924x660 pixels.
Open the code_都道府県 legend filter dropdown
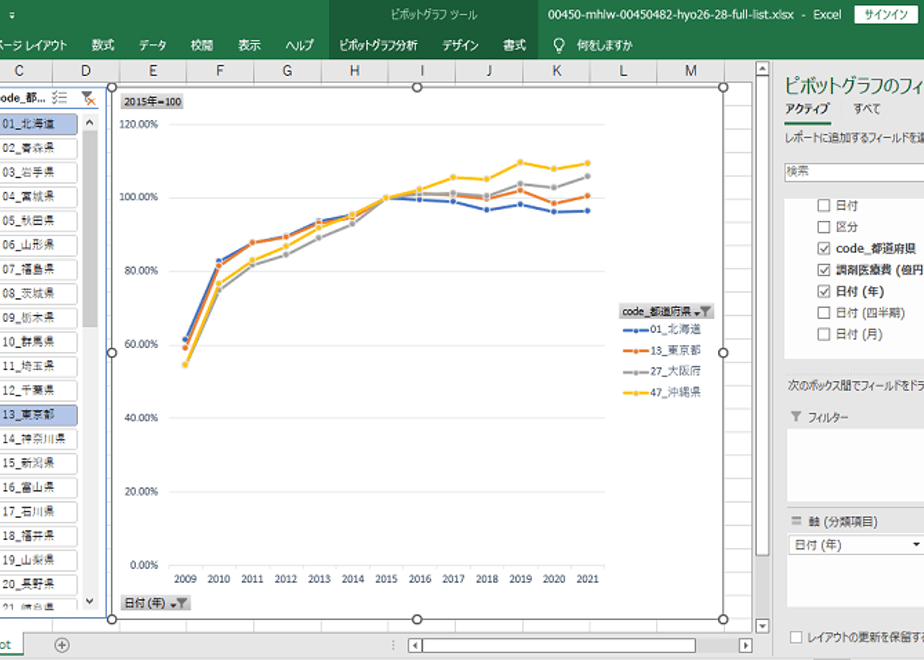click(x=666, y=311)
